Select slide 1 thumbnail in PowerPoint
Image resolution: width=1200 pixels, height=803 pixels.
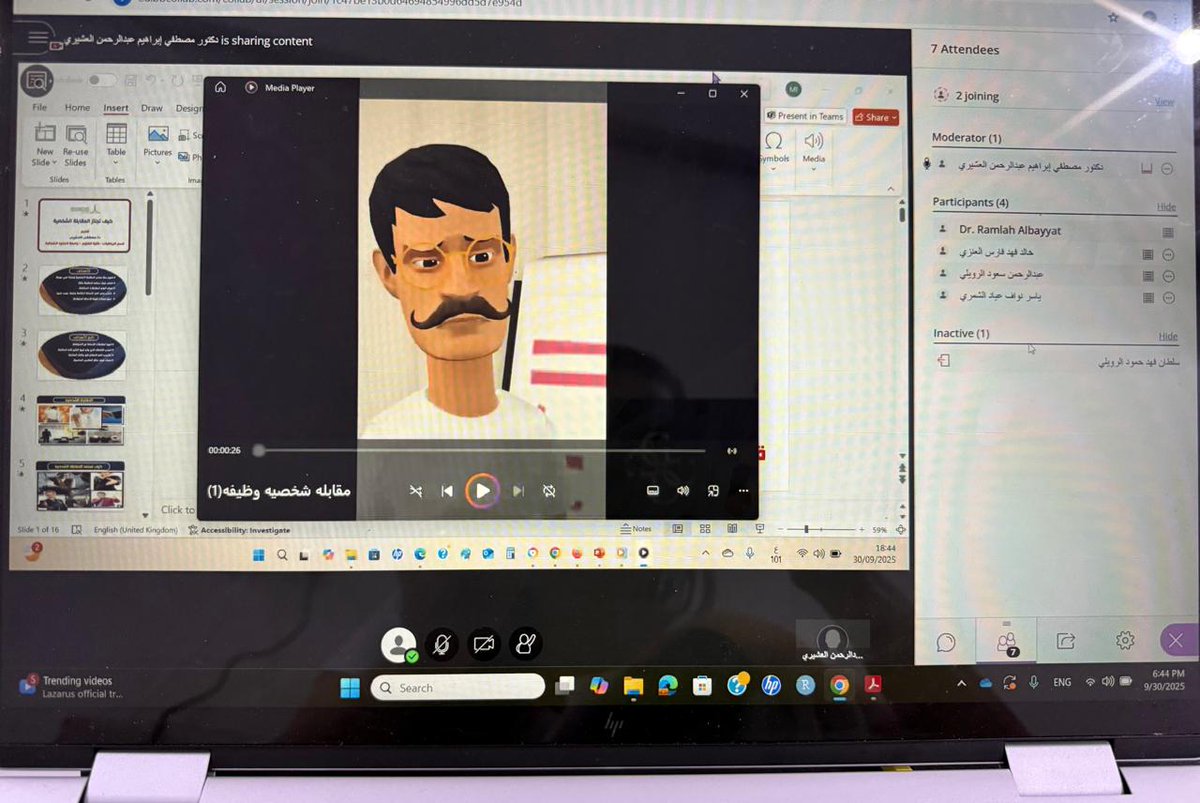[84, 225]
